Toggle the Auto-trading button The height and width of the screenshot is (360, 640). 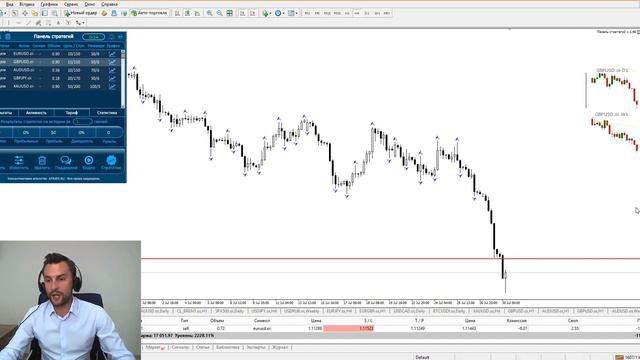click(x=149, y=13)
